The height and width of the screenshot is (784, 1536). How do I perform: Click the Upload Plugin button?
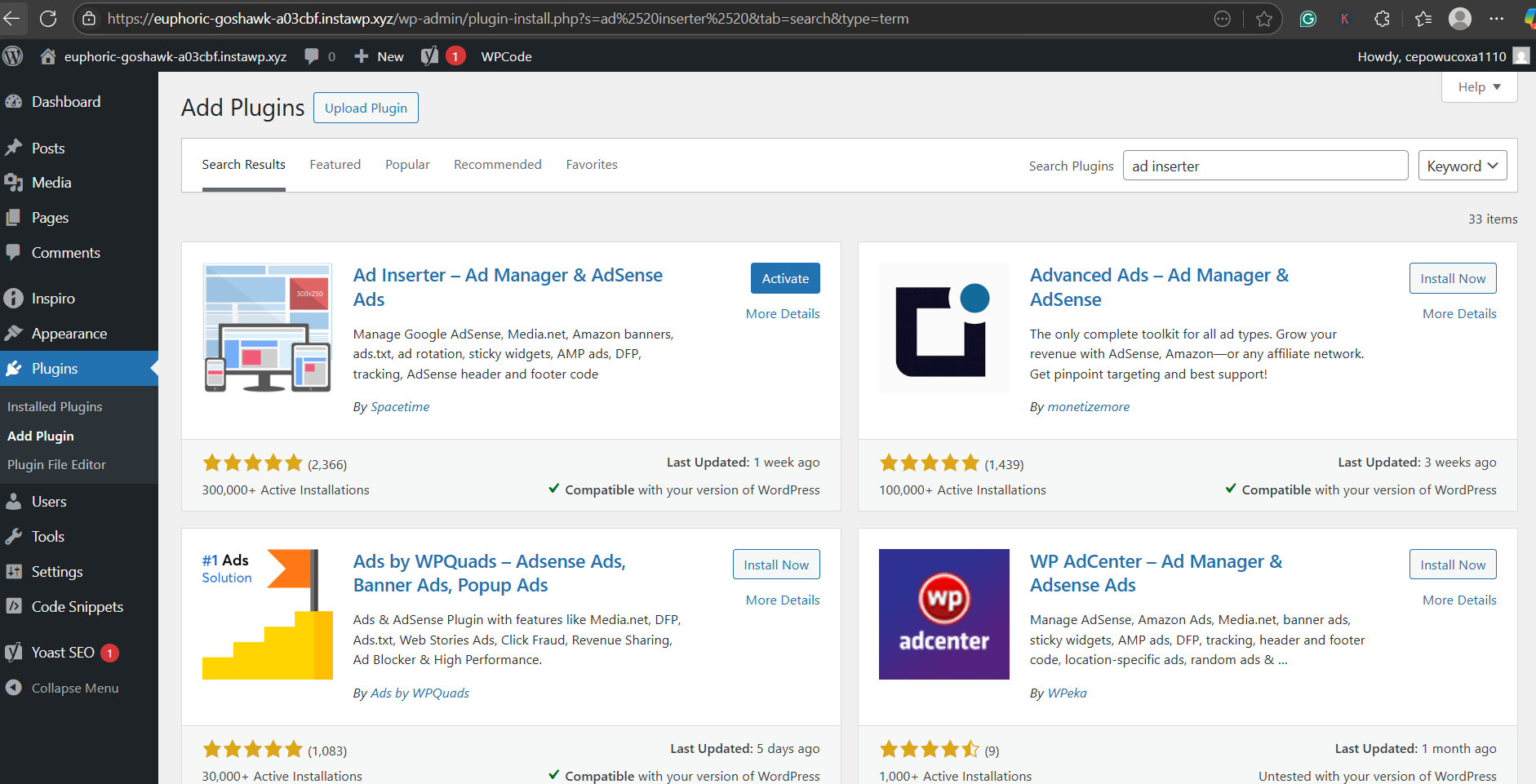pos(366,108)
